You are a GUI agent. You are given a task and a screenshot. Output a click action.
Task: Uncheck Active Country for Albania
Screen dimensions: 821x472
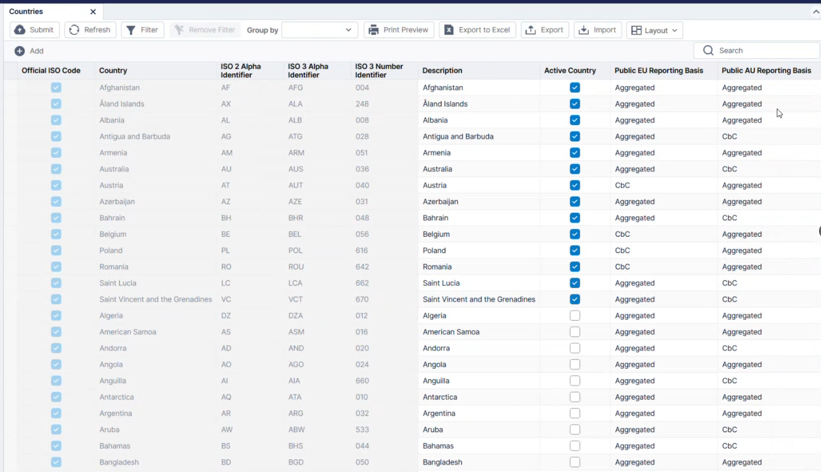575,120
